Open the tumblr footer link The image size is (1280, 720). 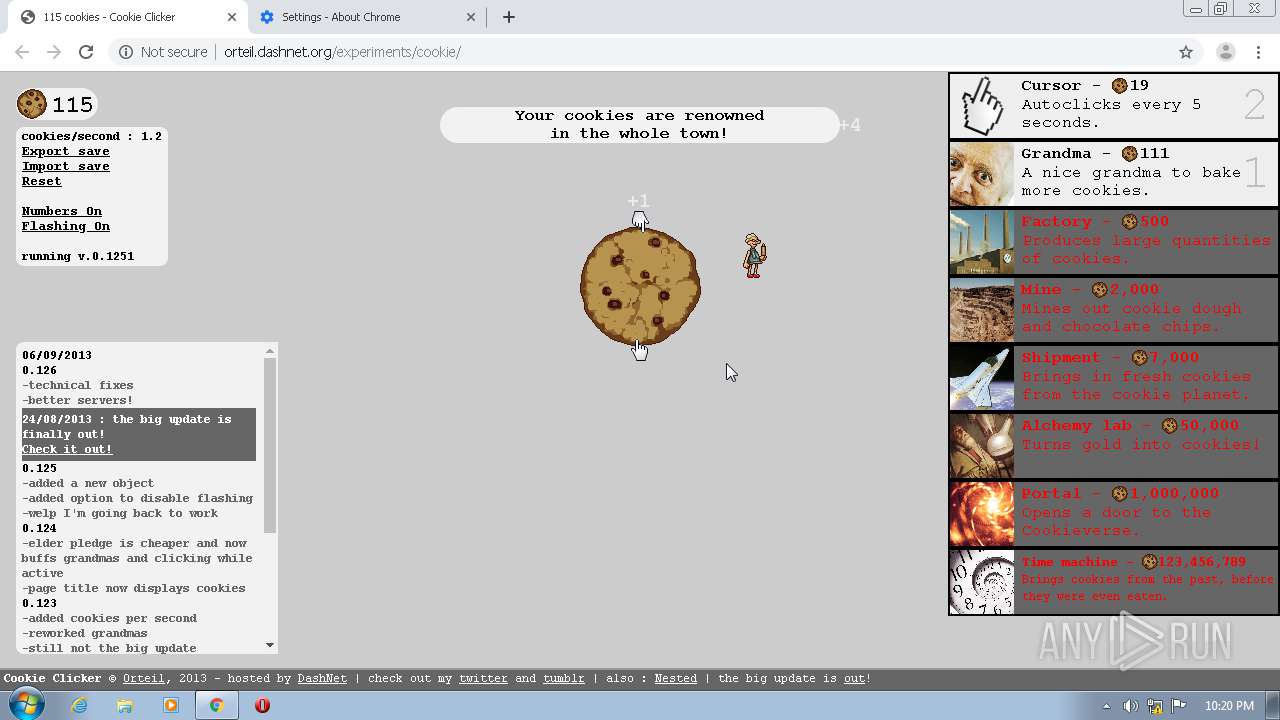564,678
